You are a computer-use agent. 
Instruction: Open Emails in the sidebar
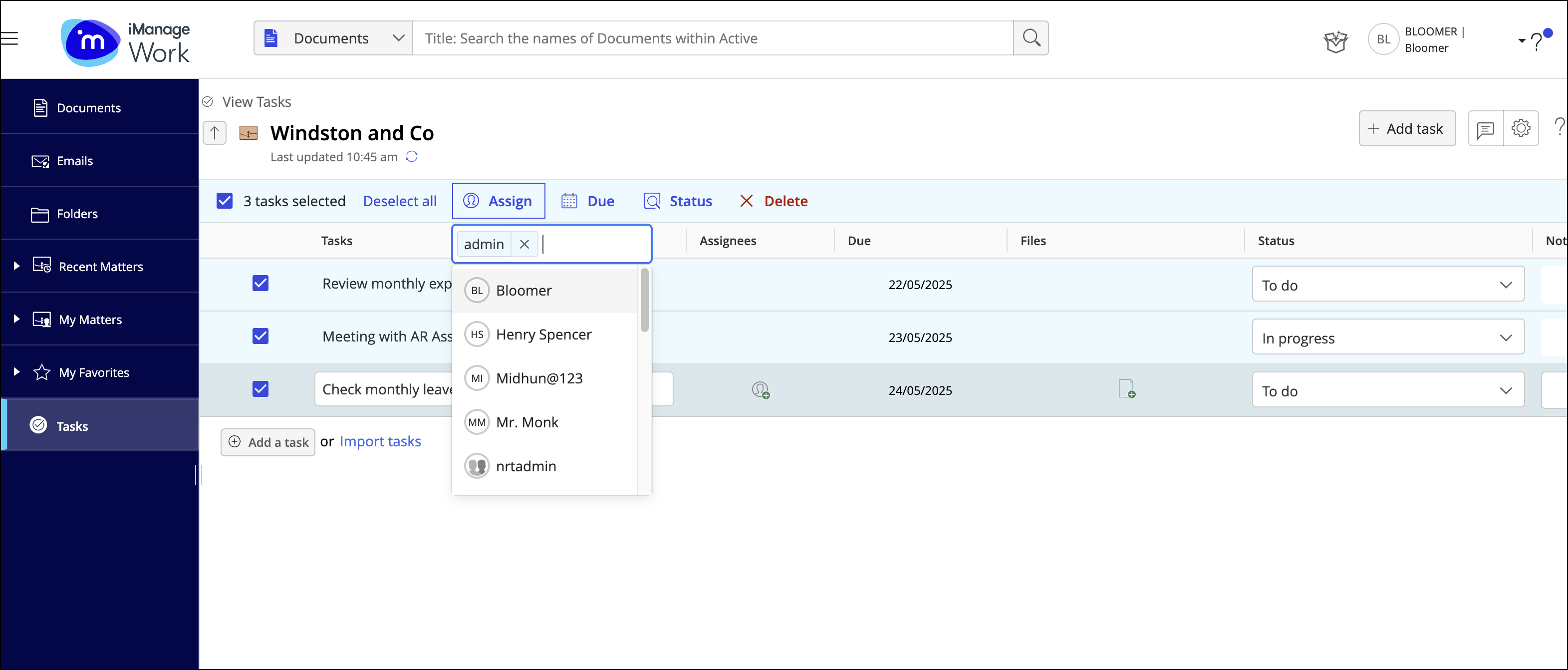pyautogui.click(x=74, y=161)
